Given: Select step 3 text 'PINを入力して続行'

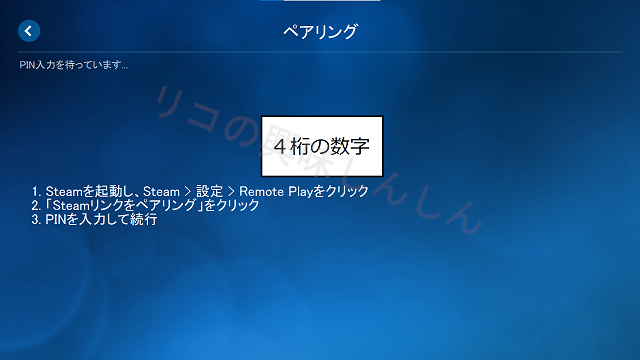Looking at the screenshot, I should [x=94, y=219].
